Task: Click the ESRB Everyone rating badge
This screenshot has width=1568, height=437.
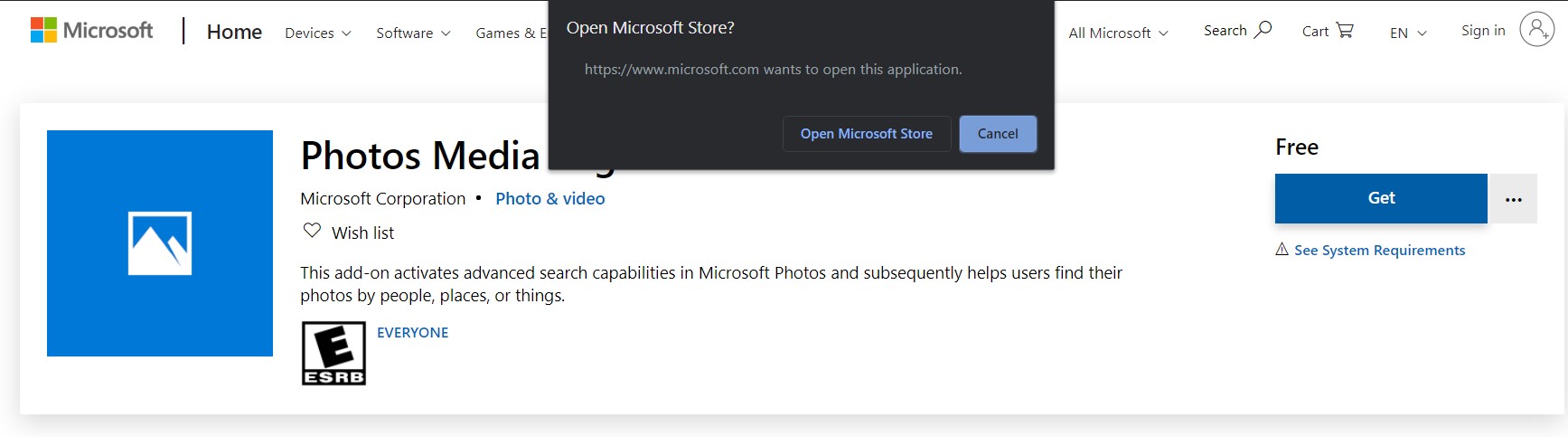Action: coord(333,353)
